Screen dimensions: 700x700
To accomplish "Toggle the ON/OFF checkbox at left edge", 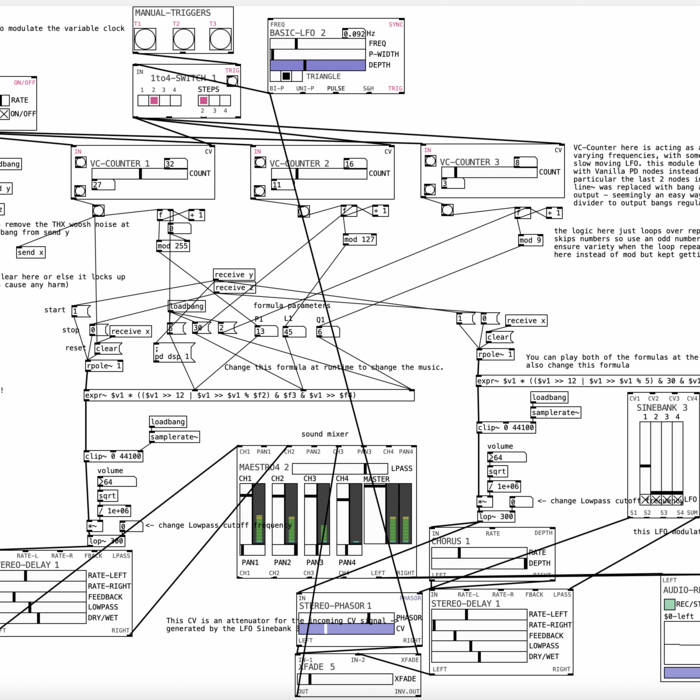I will (5, 114).
